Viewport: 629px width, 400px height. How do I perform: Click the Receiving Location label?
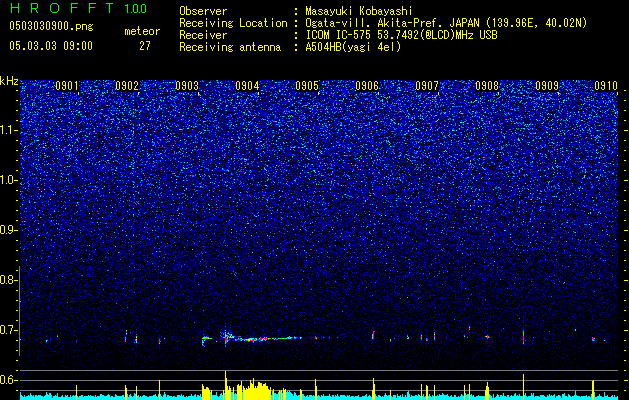pyautogui.click(x=233, y=23)
